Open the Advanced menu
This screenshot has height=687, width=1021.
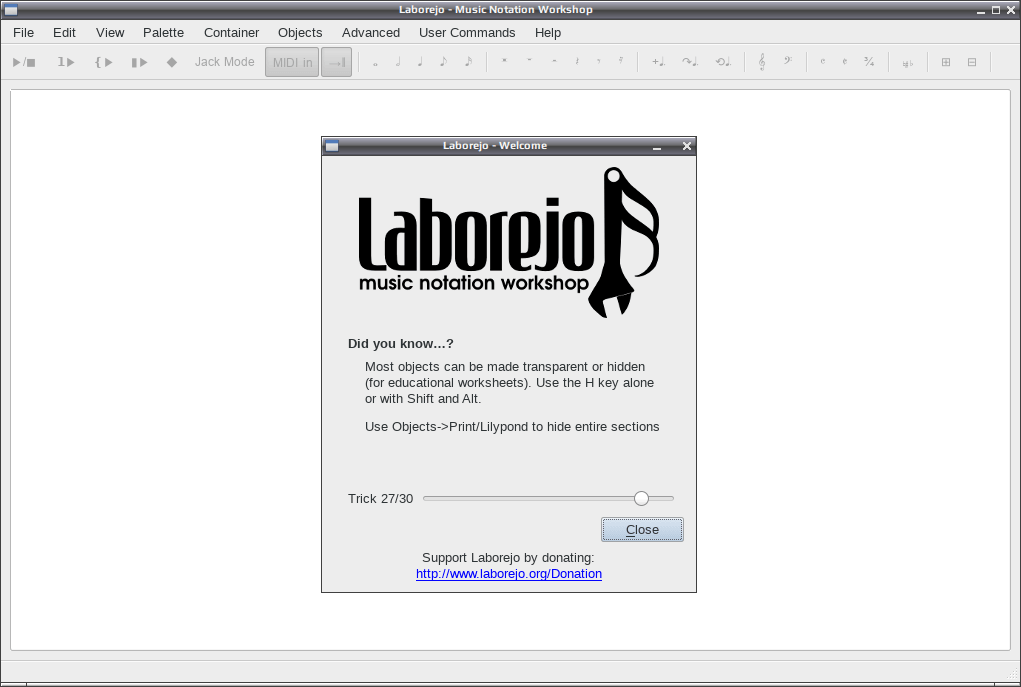(371, 33)
